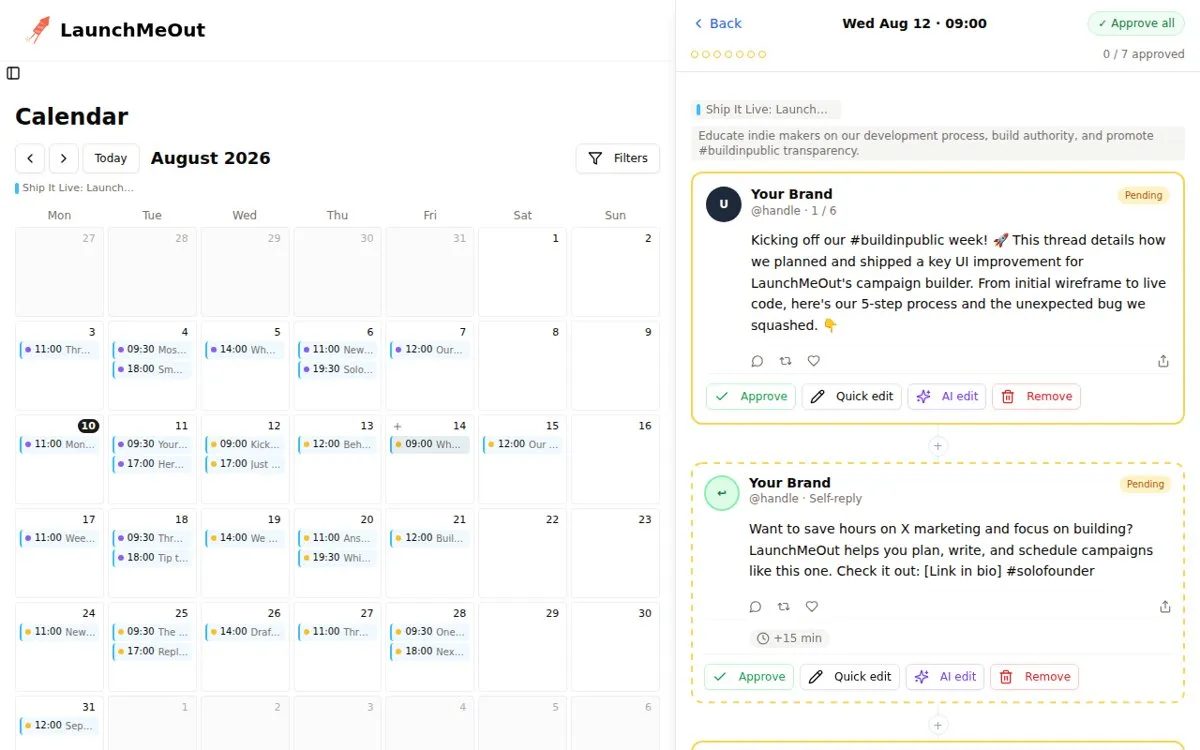Like the 1 / 6 thread post
This screenshot has width=1200, height=750.
813,361
